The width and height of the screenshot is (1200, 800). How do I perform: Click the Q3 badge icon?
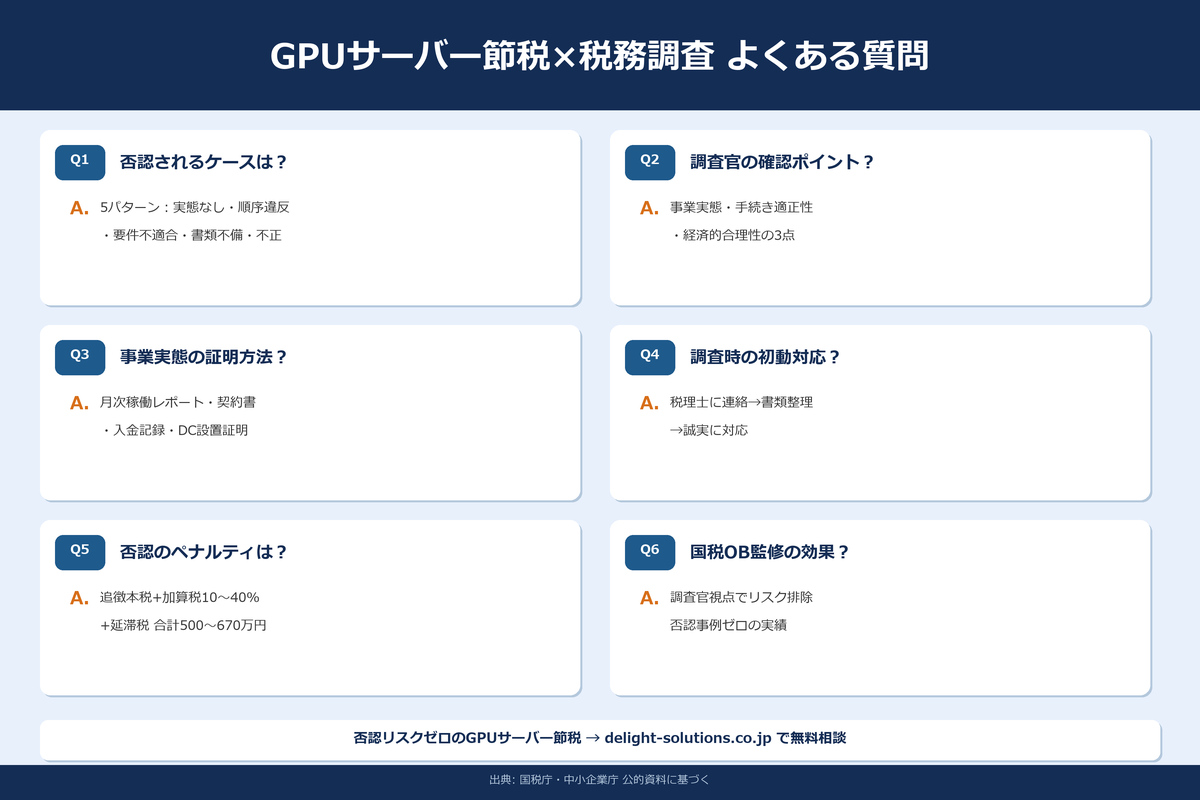pyautogui.click(x=79, y=357)
